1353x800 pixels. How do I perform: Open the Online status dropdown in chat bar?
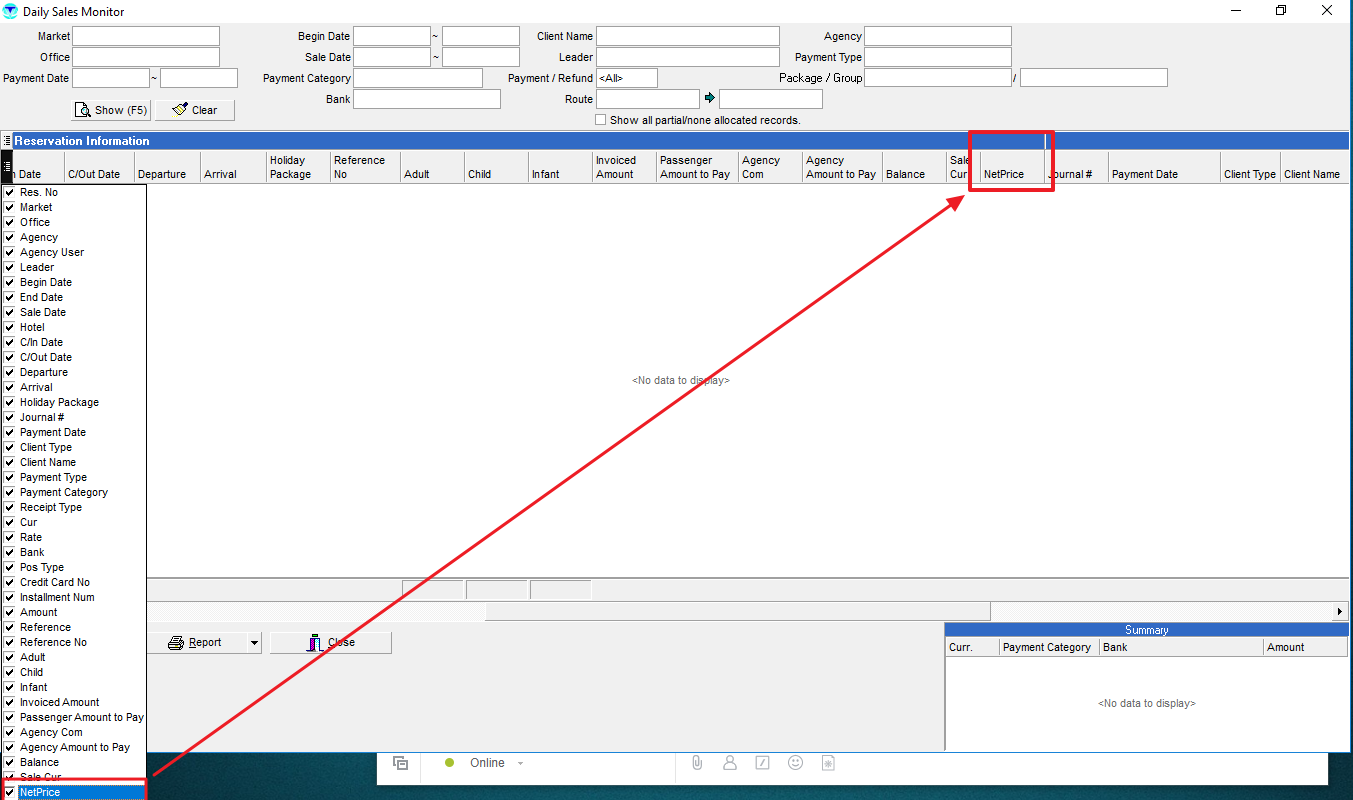[x=520, y=763]
